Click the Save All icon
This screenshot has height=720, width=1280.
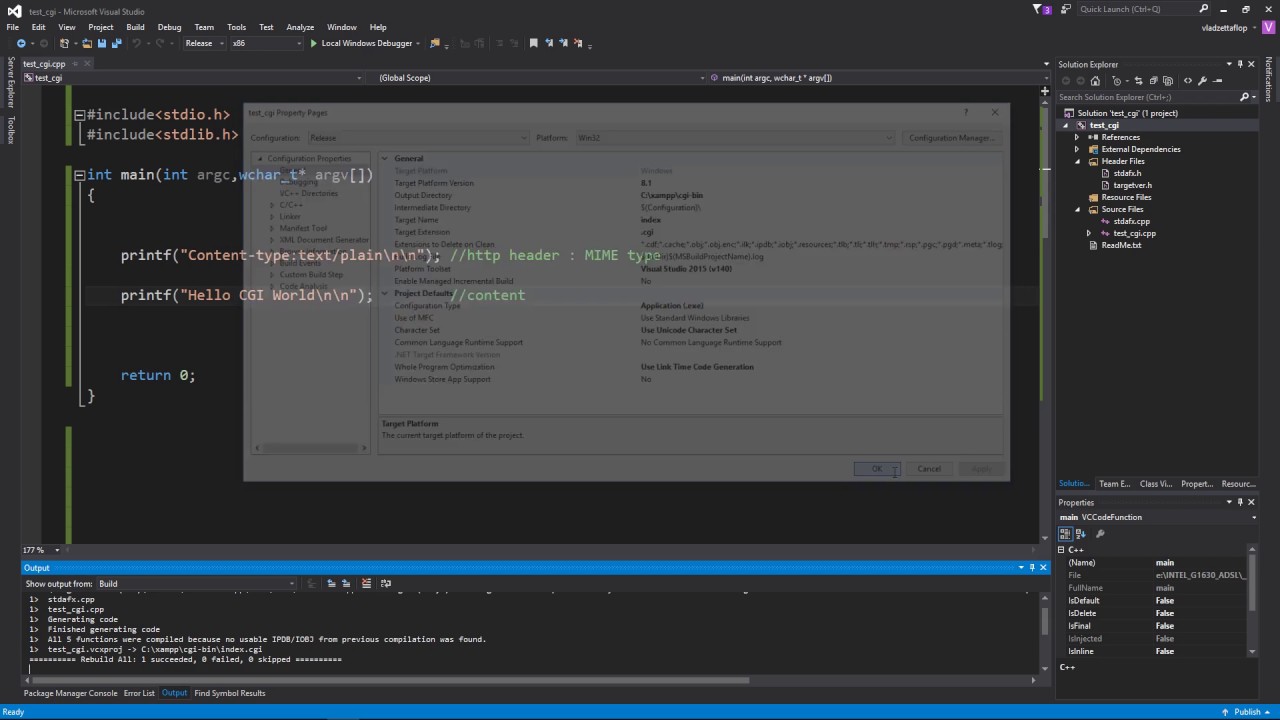(x=117, y=43)
